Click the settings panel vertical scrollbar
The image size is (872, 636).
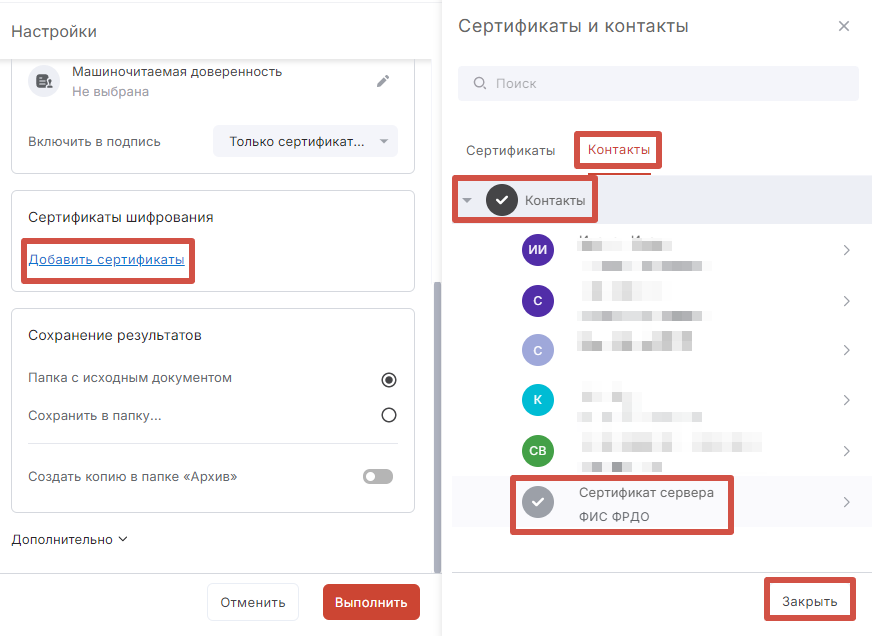coord(437,427)
